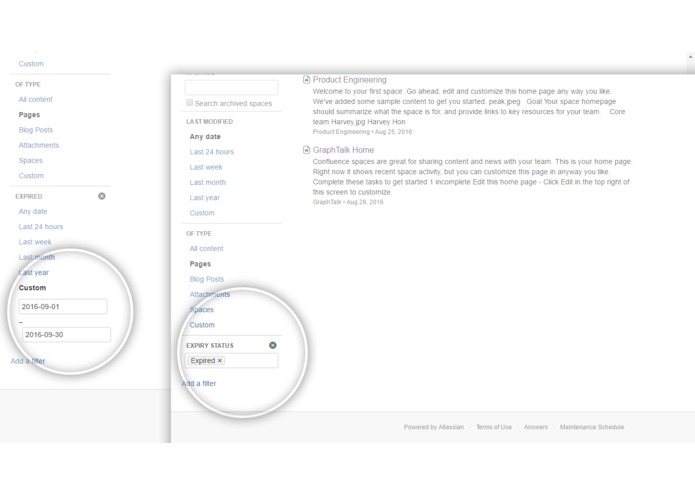Remove the EXPIRY STATUS filter
Viewport: 695px width, 494px height.
(x=273, y=345)
